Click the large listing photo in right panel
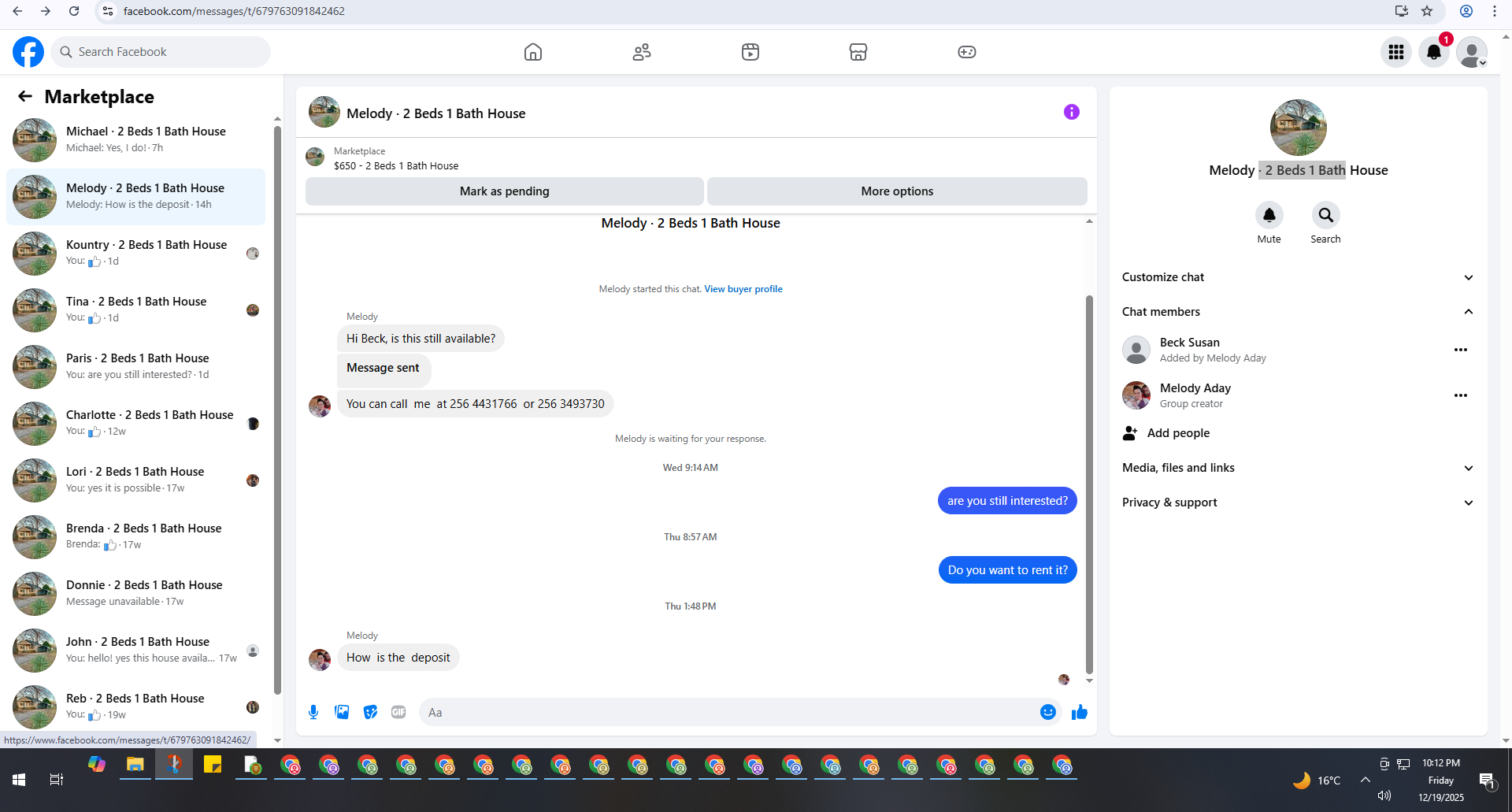Image resolution: width=1512 pixels, height=812 pixels. click(1298, 128)
